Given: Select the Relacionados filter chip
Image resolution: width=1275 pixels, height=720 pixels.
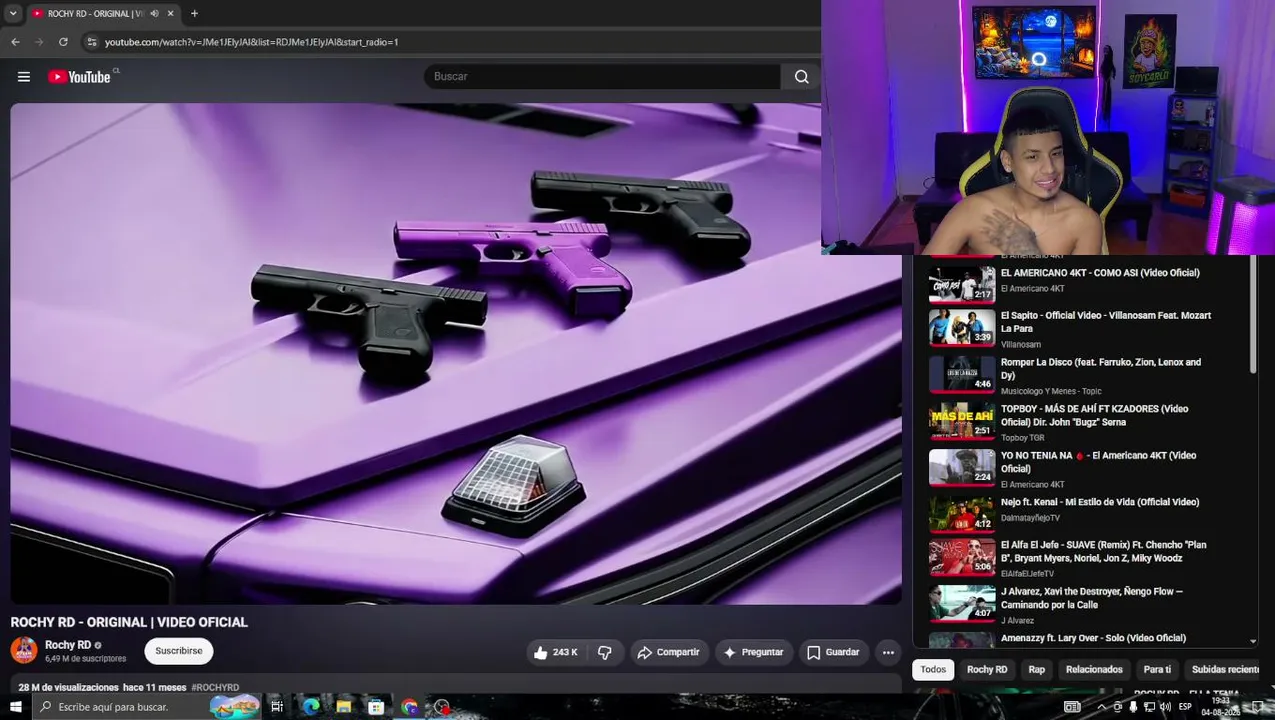Looking at the screenshot, I should 1094,670.
